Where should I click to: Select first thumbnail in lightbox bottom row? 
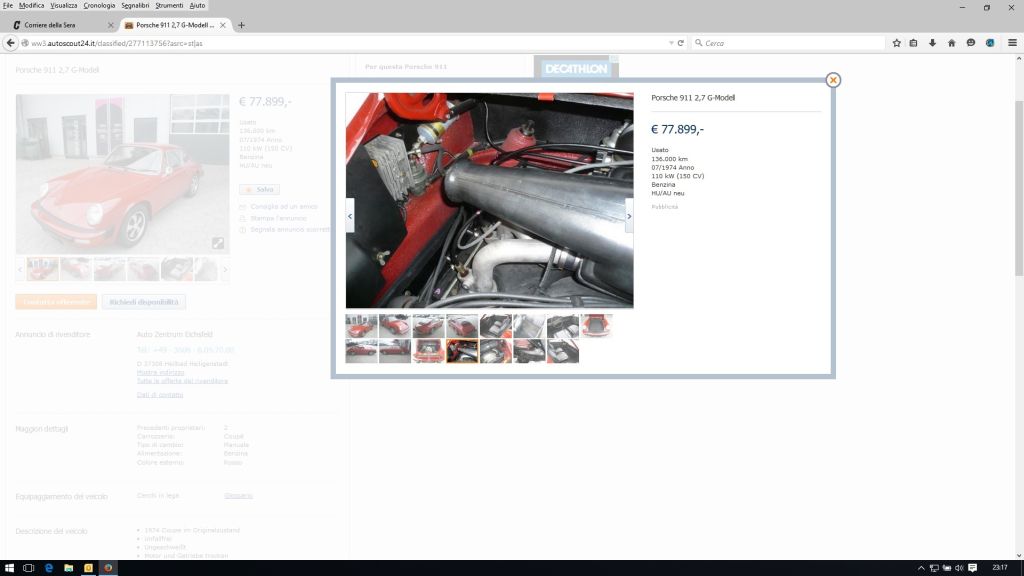point(362,351)
